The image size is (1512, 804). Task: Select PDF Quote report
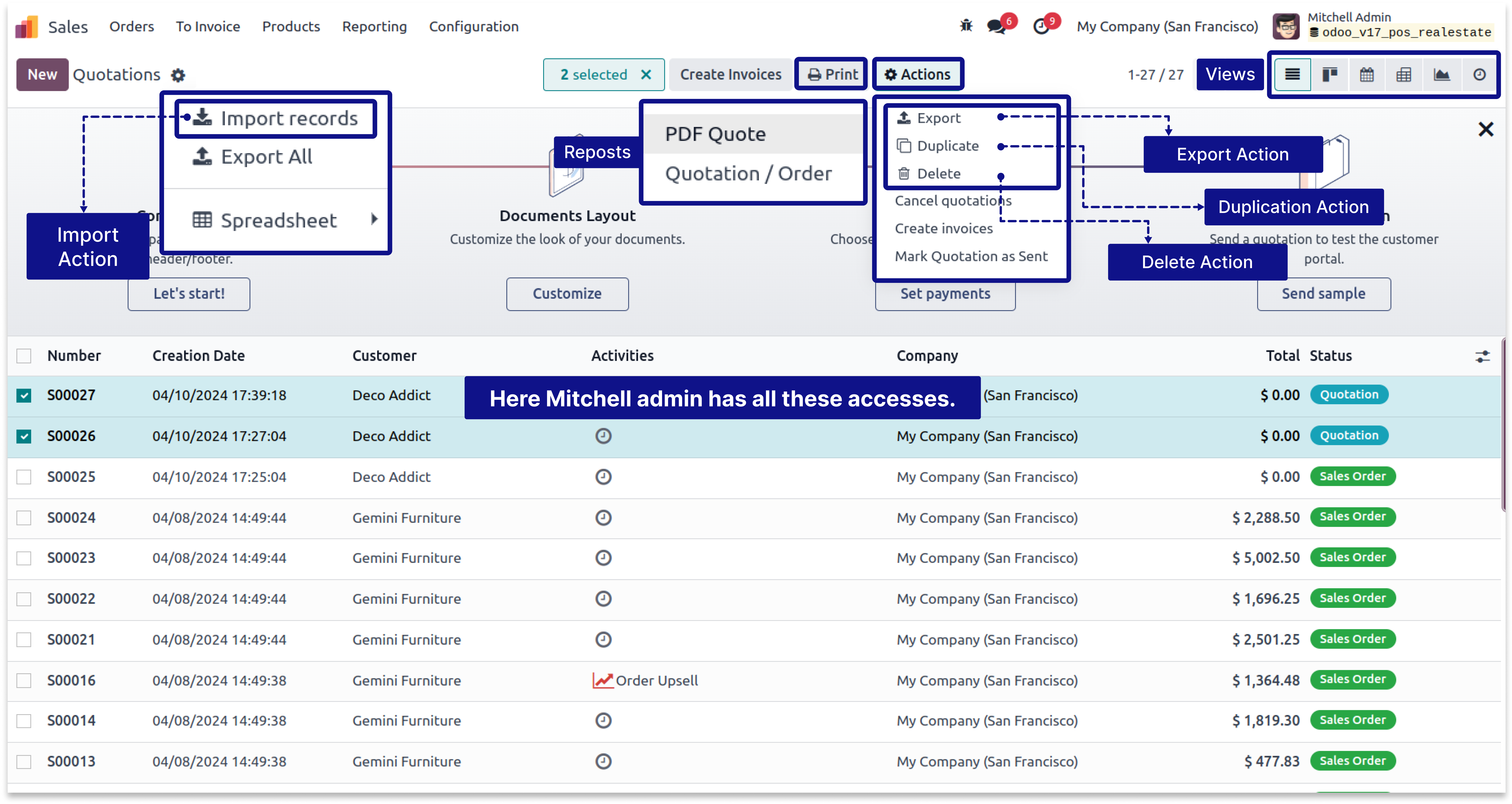753,134
